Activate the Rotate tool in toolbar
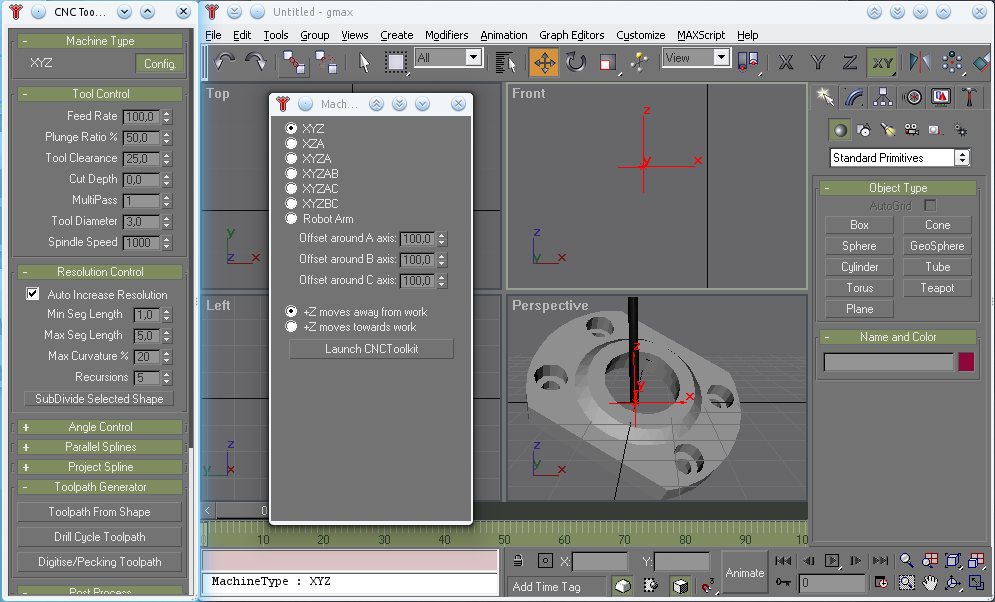The image size is (995, 602). point(576,62)
